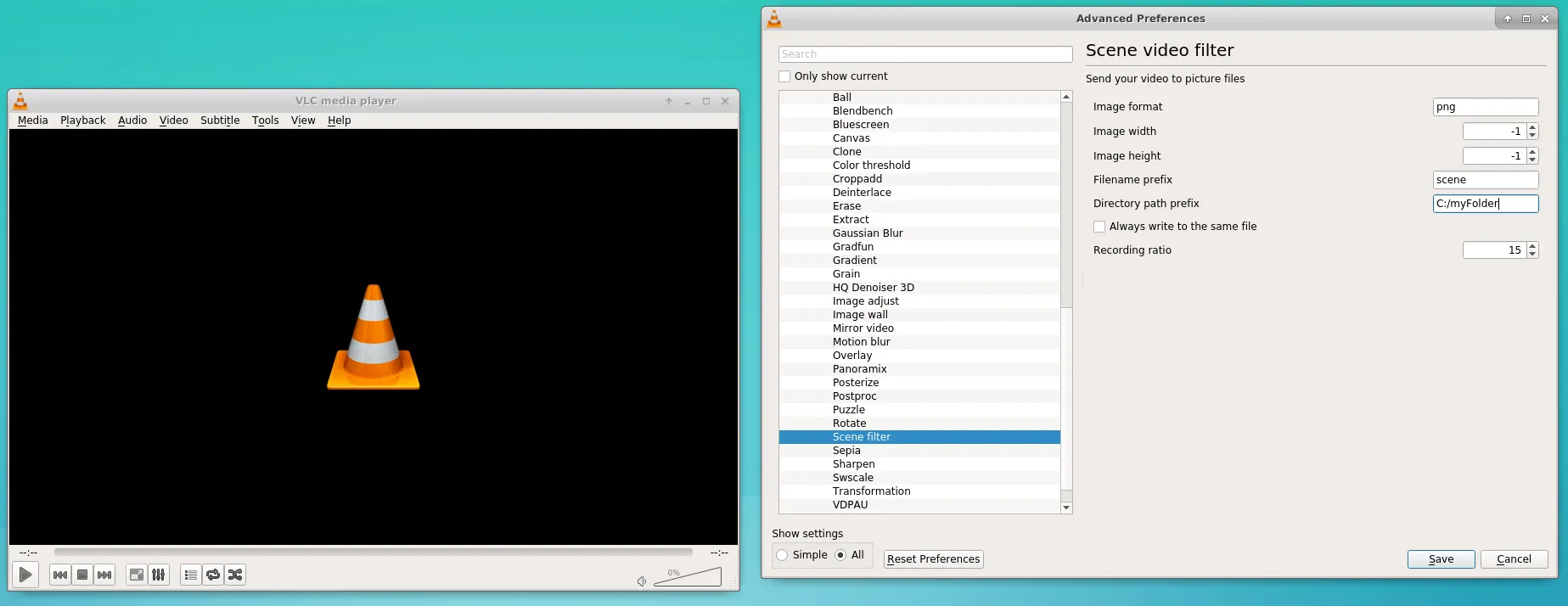Close the Advanced Preferences window
Image resolution: width=1568 pixels, height=606 pixels.
coord(1545,19)
